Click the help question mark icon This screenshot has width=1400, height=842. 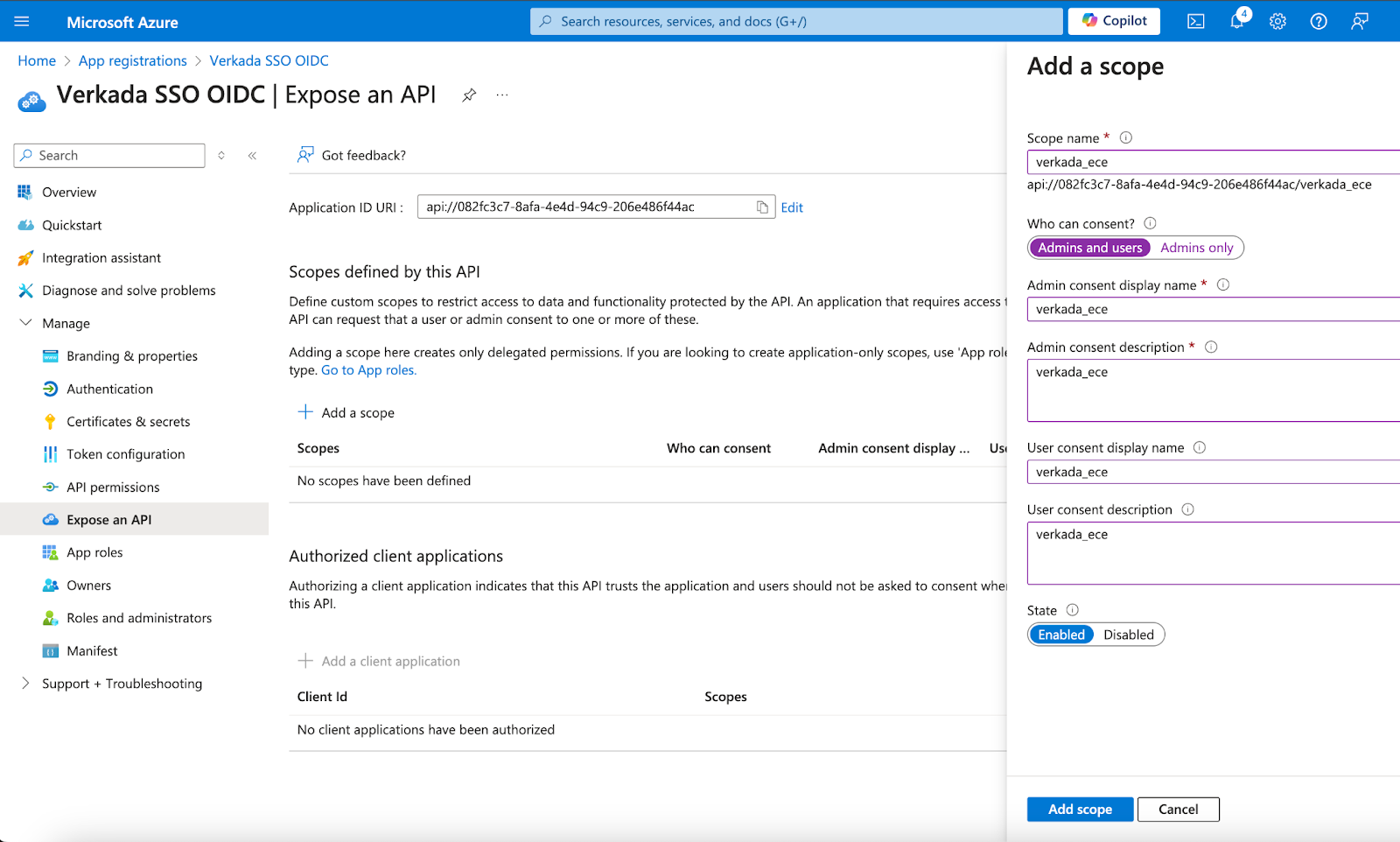tap(1318, 22)
